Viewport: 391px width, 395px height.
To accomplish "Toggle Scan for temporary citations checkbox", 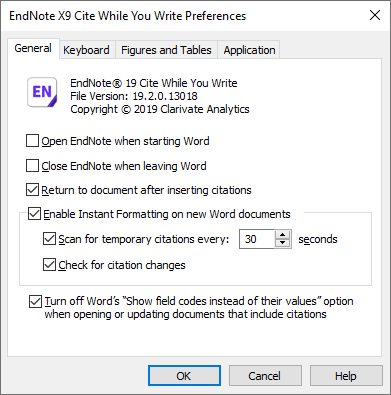I will pyautogui.click(x=49, y=239).
